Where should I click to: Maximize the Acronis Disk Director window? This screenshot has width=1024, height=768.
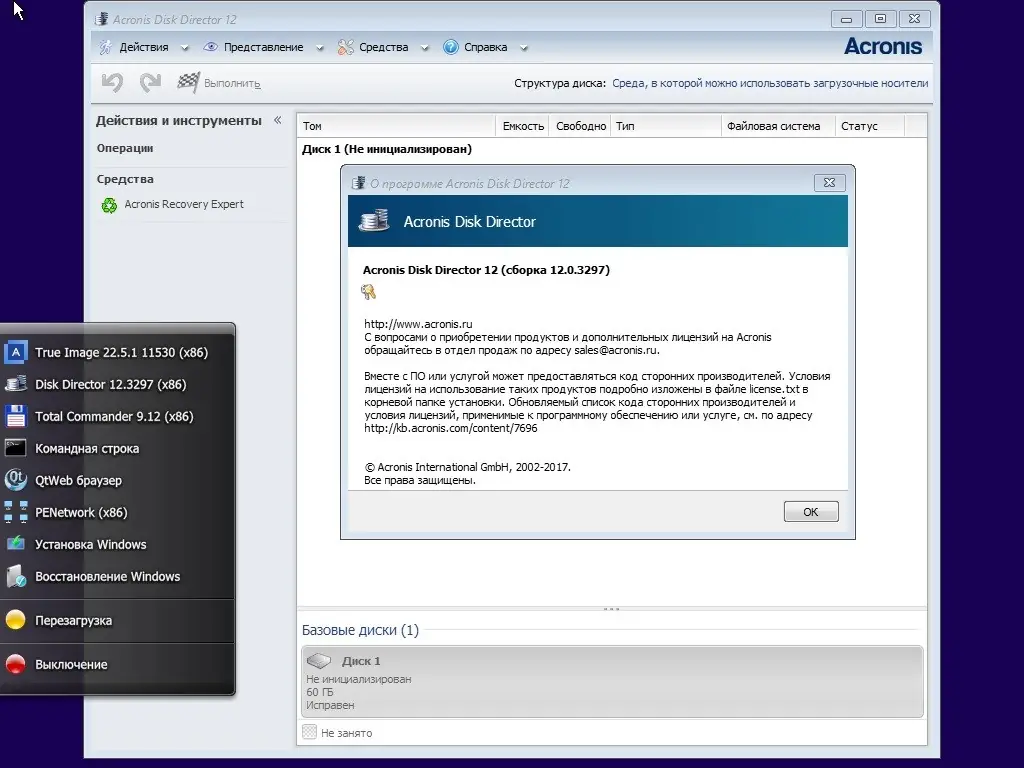(x=880, y=19)
